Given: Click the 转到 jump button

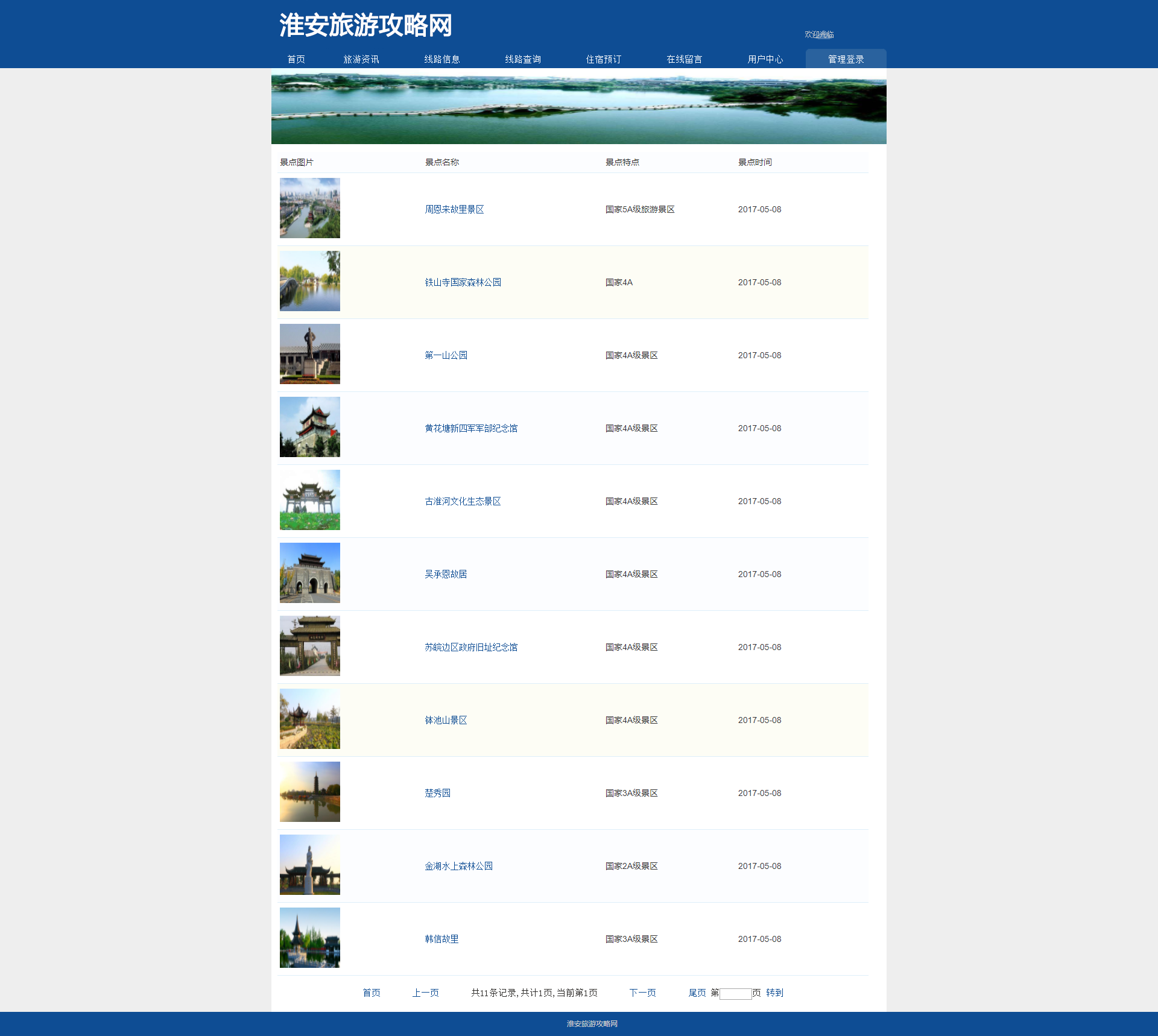Looking at the screenshot, I should tap(774, 993).
